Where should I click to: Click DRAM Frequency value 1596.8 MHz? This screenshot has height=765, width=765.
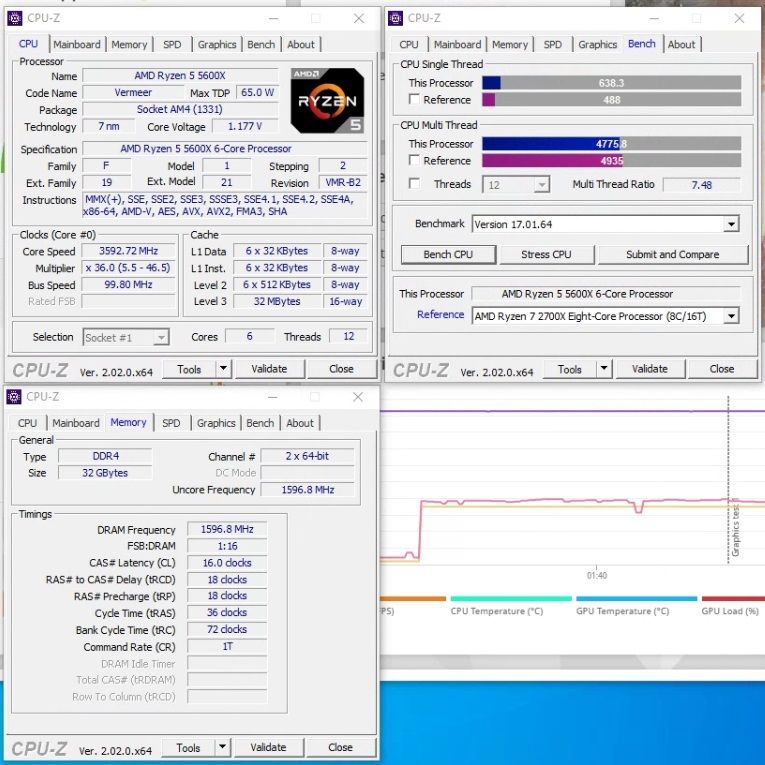click(x=227, y=529)
